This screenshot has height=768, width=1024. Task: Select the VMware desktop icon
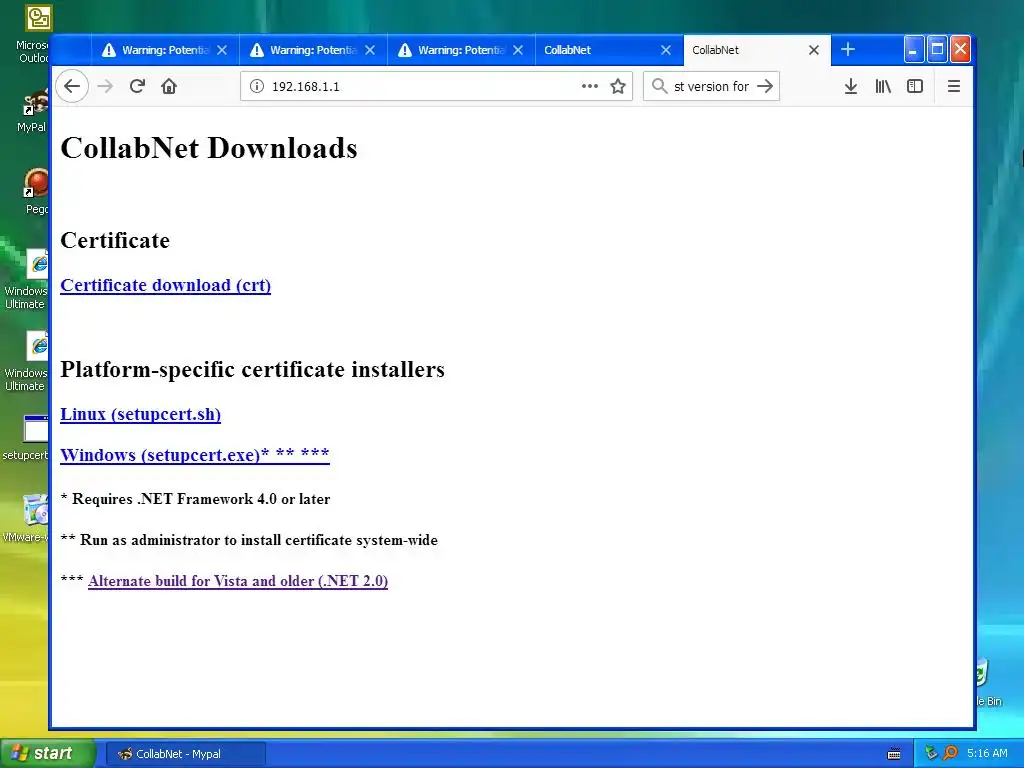[26, 519]
